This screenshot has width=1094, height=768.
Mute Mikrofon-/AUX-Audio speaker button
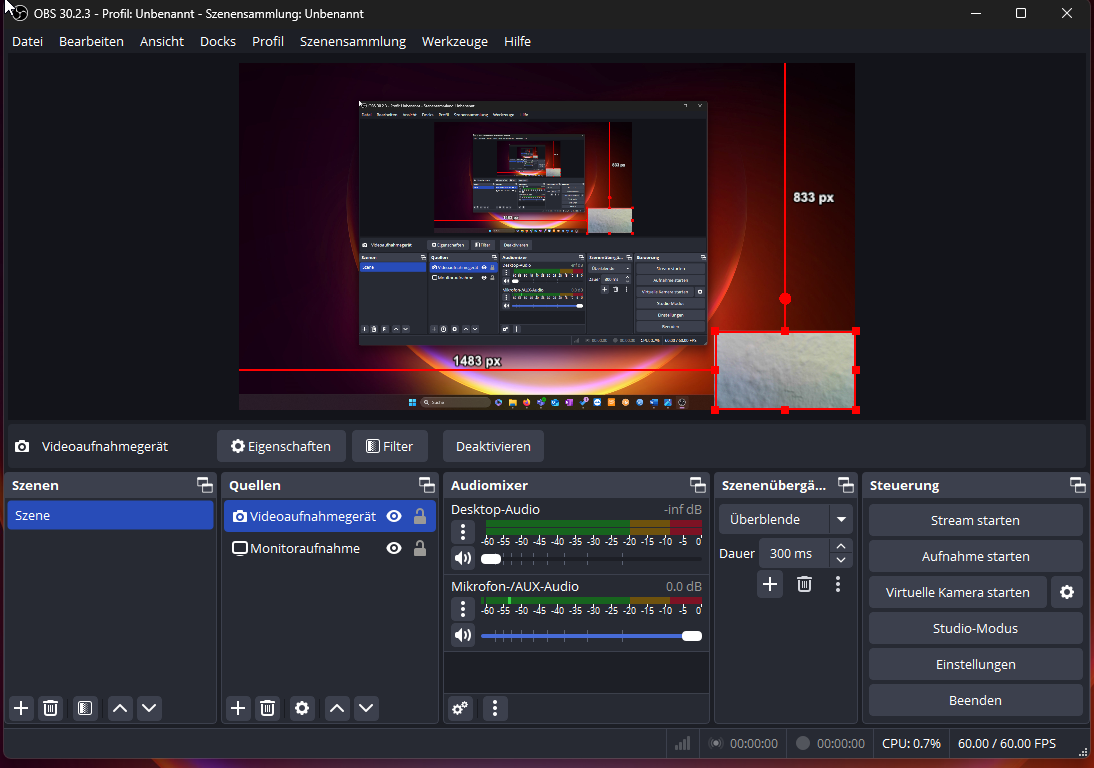click(x=463, y=635)
